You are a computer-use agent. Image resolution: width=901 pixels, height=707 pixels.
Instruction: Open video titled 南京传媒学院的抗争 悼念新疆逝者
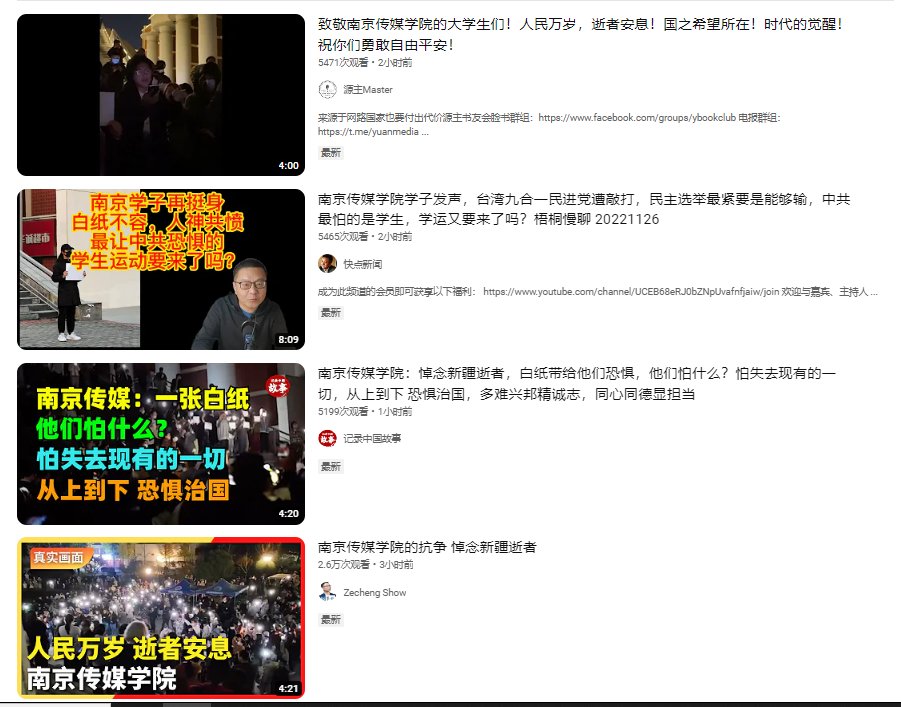(x=427, y=547)
